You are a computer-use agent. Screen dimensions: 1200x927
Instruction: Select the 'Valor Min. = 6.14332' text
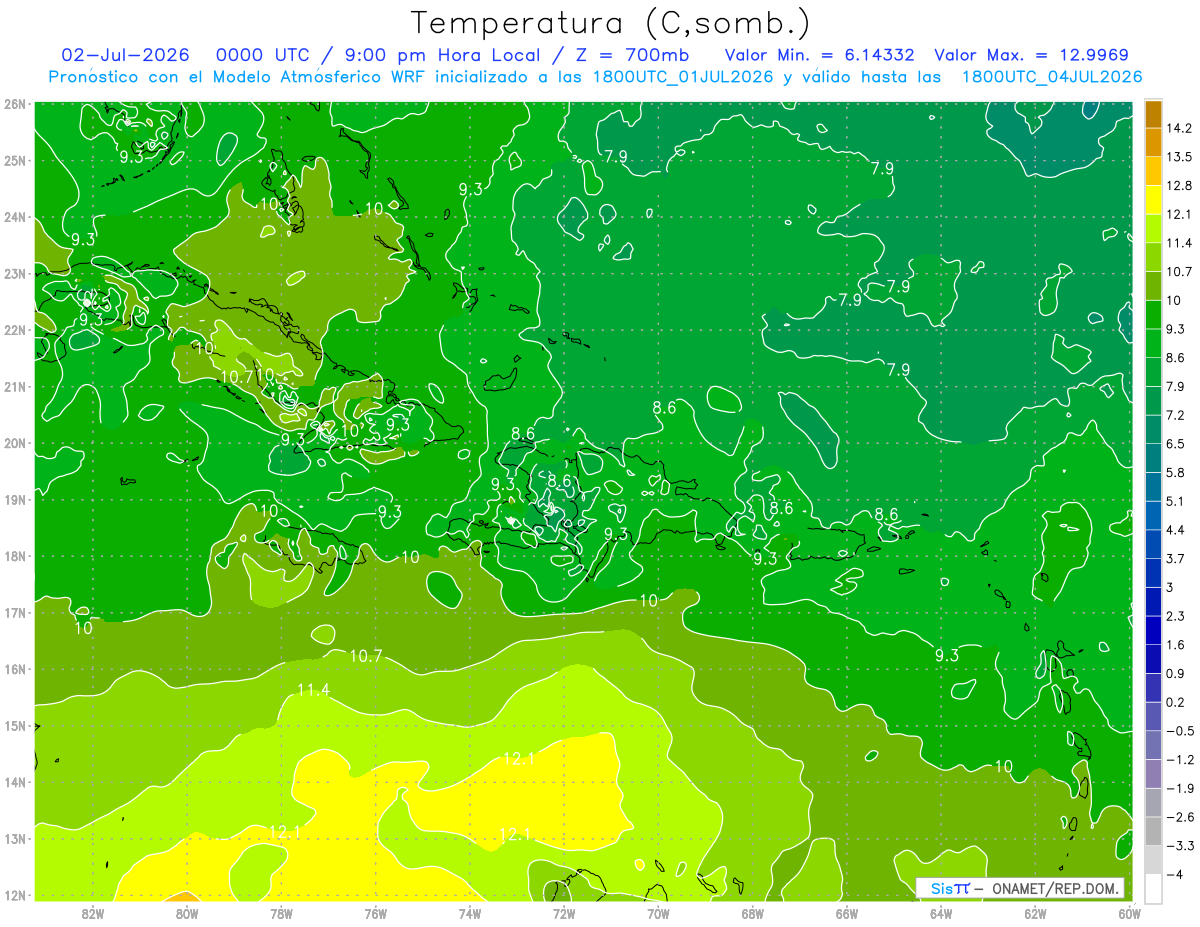tap(820, 55)
